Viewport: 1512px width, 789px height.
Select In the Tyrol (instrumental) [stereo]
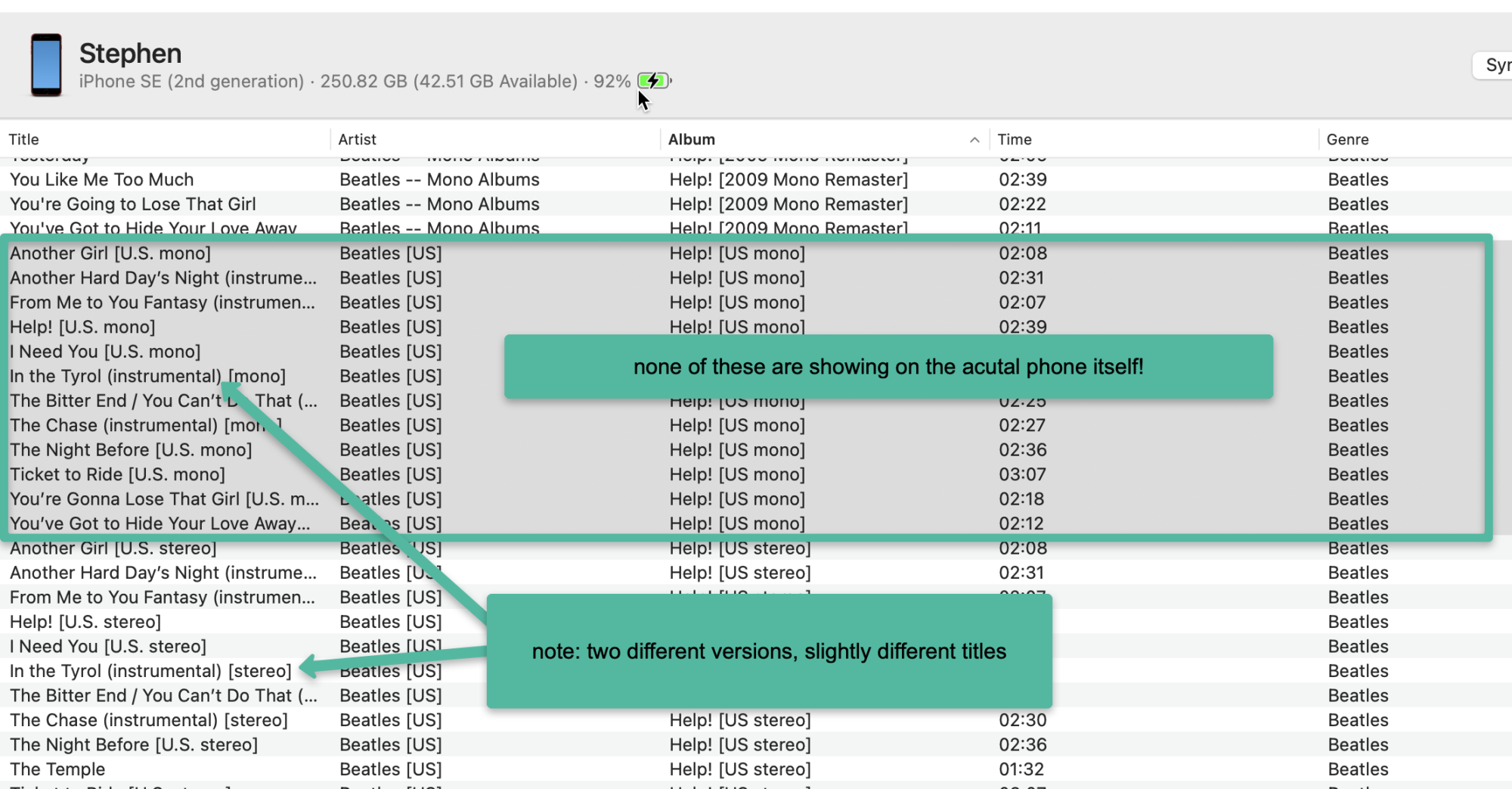pos(150,671)
